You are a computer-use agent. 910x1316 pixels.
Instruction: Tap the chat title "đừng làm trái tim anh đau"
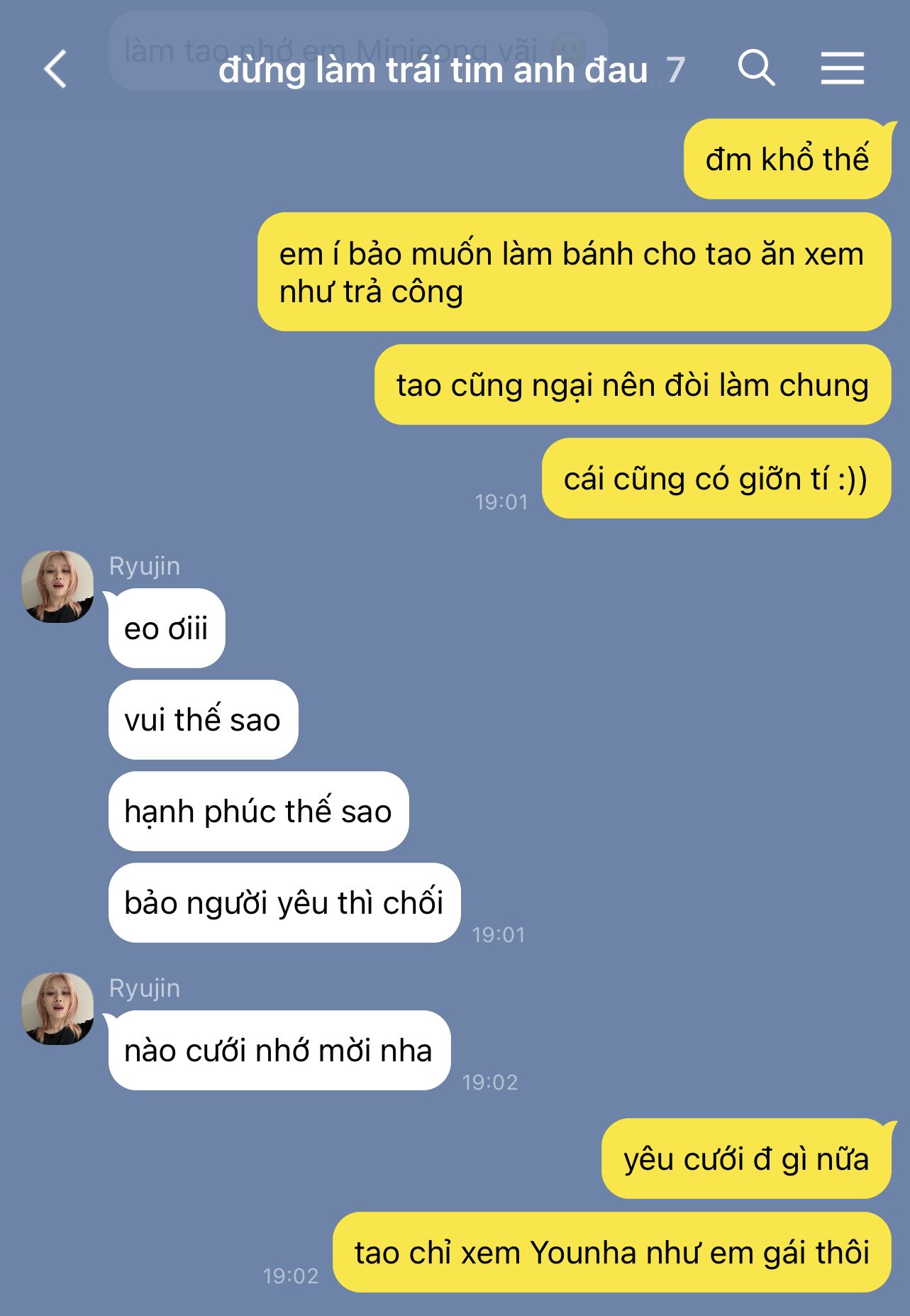[x=433, y=70]
